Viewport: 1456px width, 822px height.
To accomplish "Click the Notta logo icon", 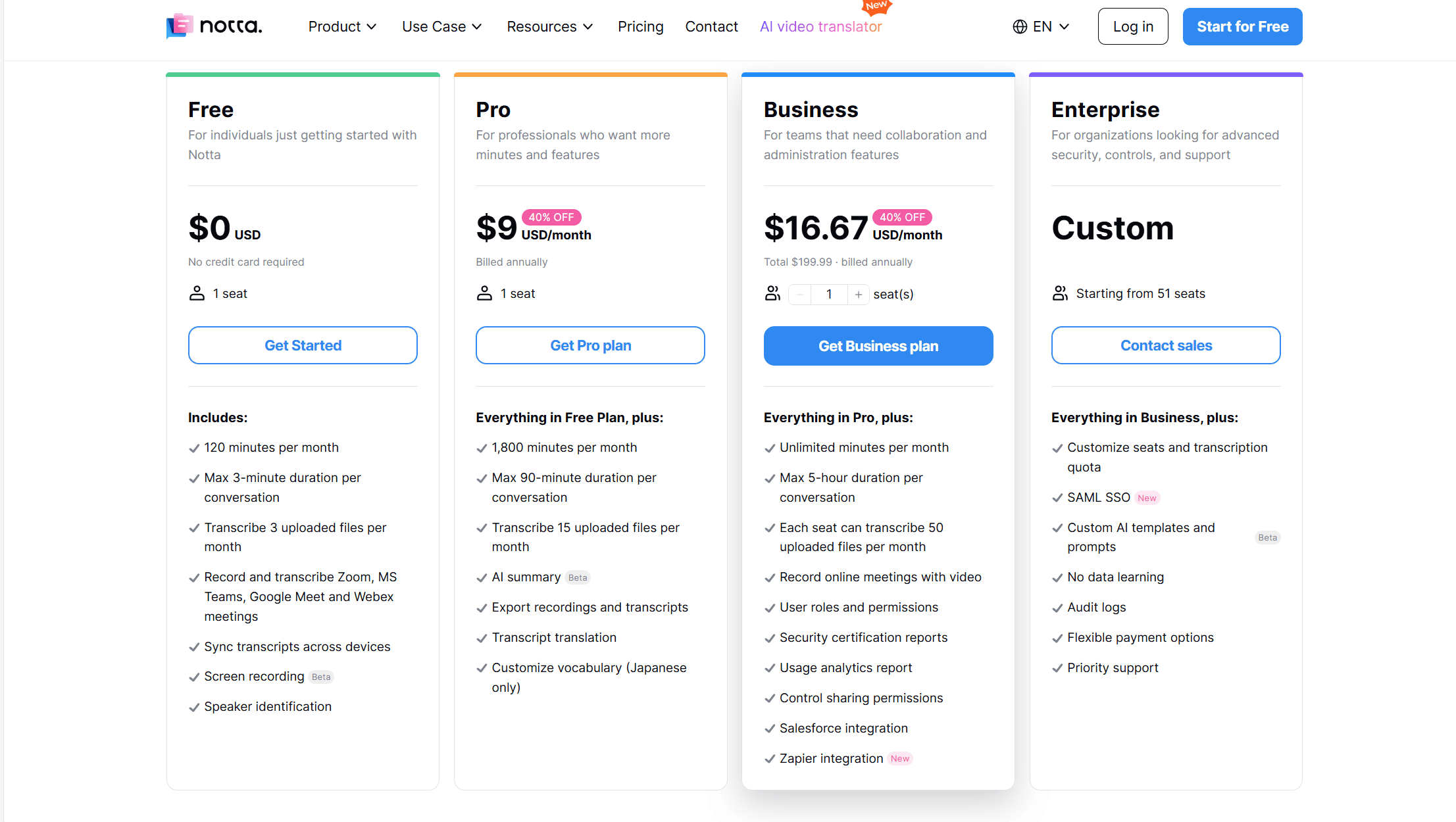I will pyautogui.click(x=180, y=26).
